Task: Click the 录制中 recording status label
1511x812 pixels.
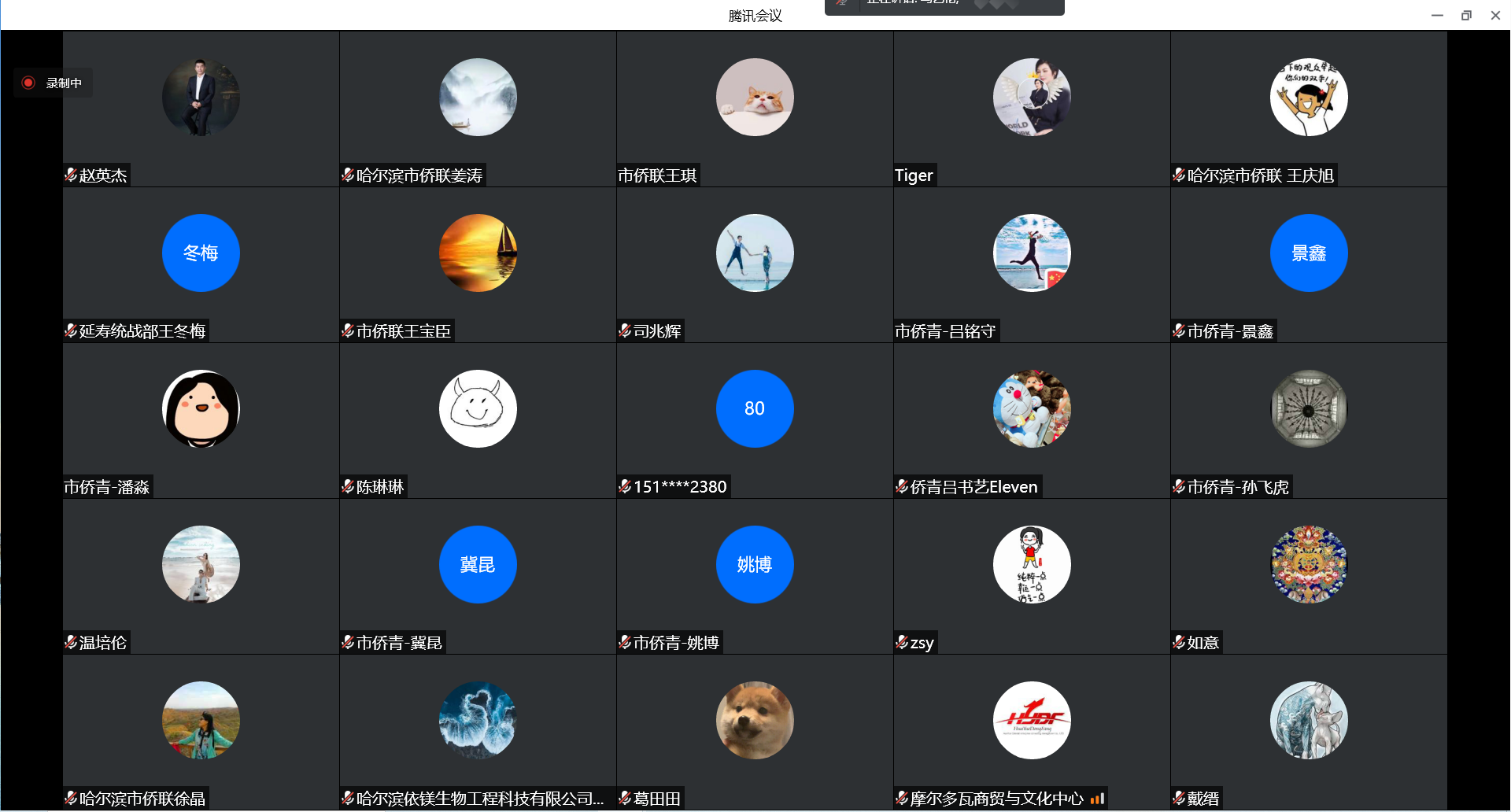Action: pyautogui.click(x=64, y=83)
